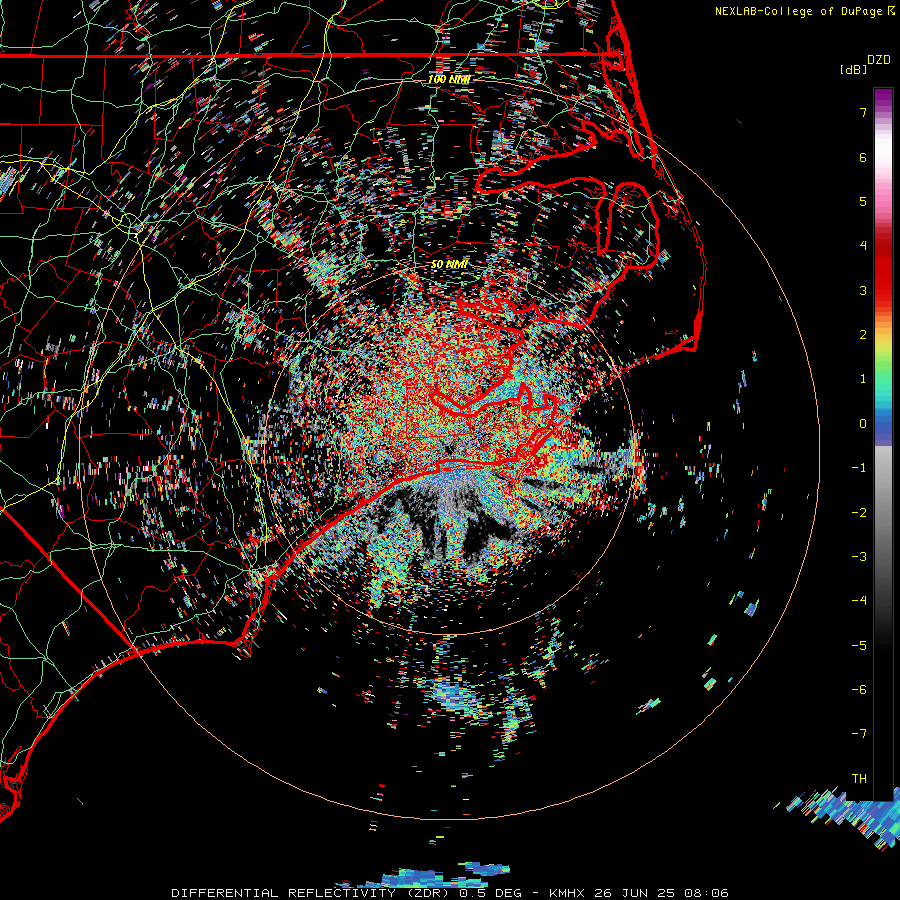Screen dimensions: 900x900
Task: Click the 50 NMI range ring label
Action: coord(449,264)
